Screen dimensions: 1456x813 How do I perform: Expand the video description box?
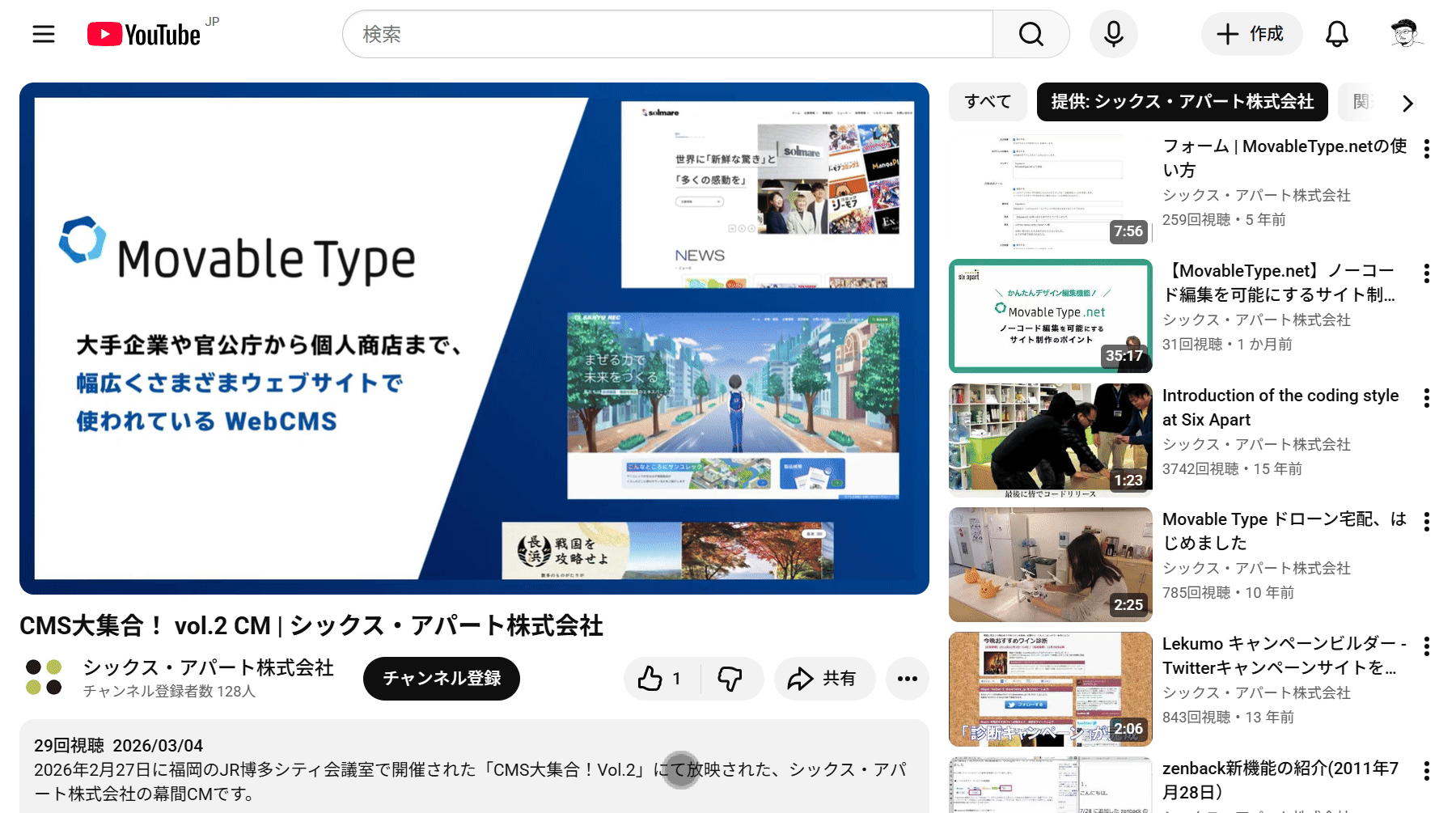point(474,766)
